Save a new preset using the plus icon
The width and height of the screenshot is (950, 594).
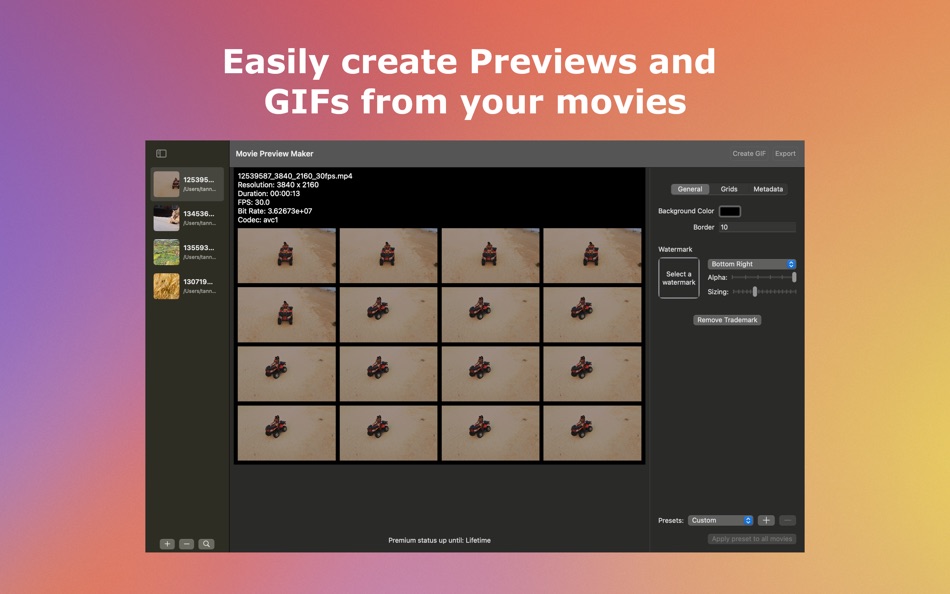click(x=766, y=520)
